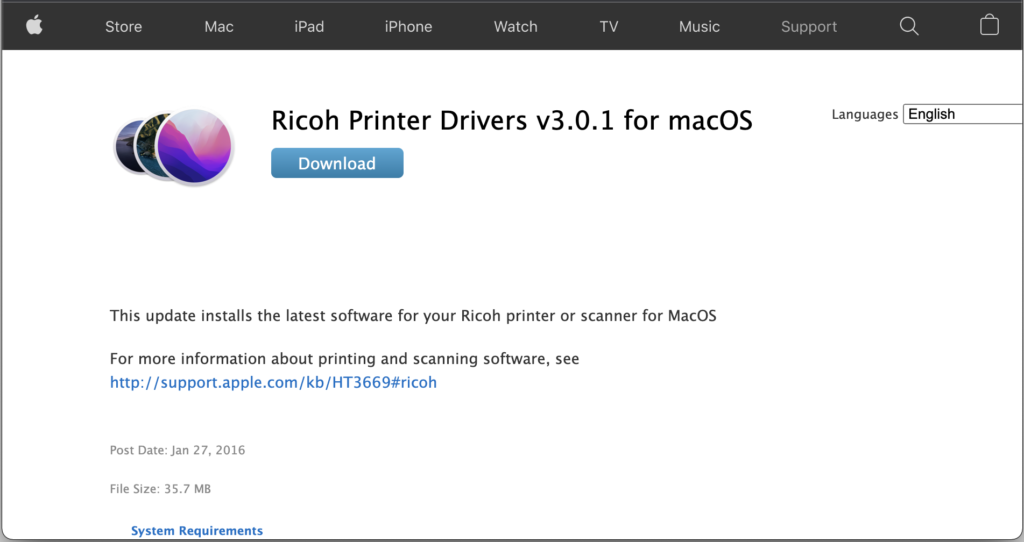Click the File Size: 35.7 MB text
Viewport: 1024px width, 542px height.
click(160, 488)
